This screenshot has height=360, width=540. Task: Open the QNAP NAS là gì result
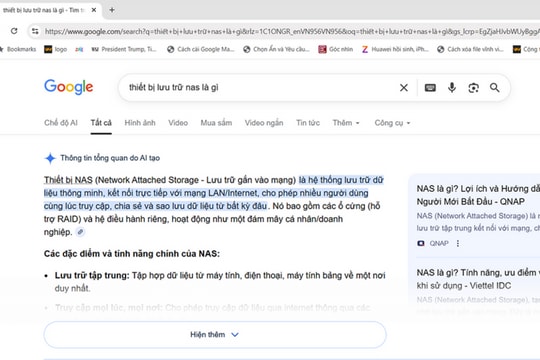(x=478, y=195)
